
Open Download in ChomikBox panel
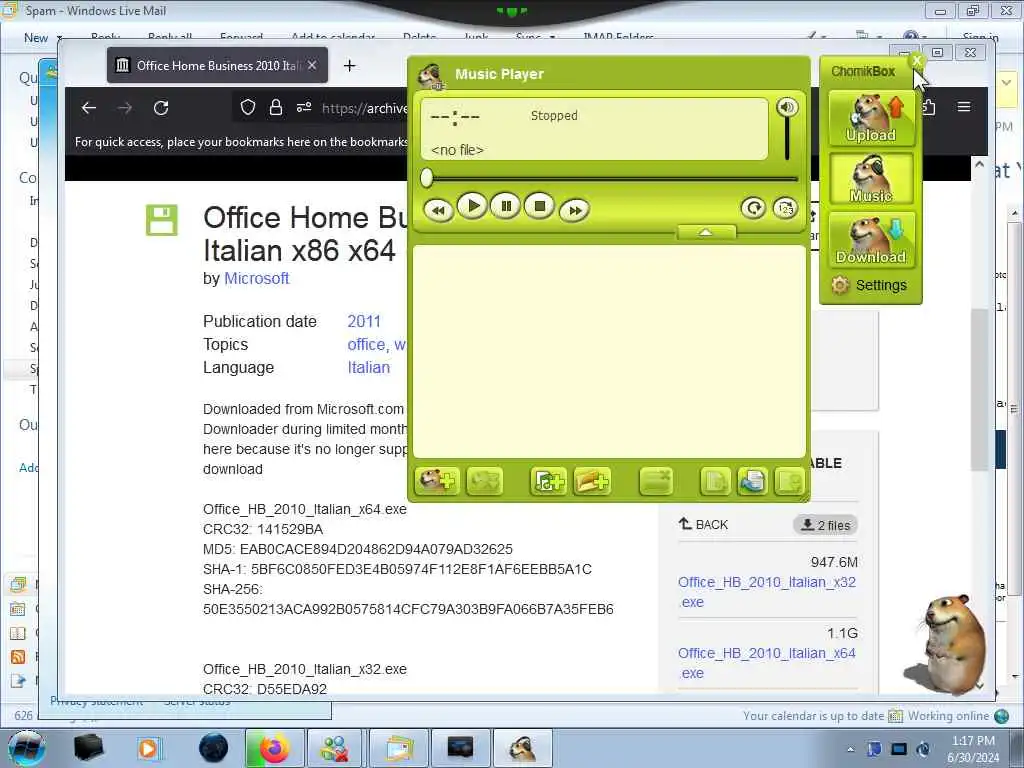click(871, 240)
